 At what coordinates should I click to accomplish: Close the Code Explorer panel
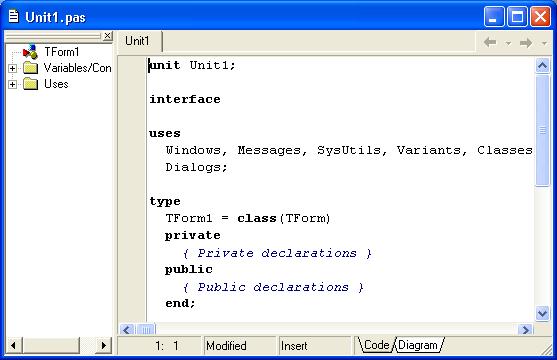(107, 36)
